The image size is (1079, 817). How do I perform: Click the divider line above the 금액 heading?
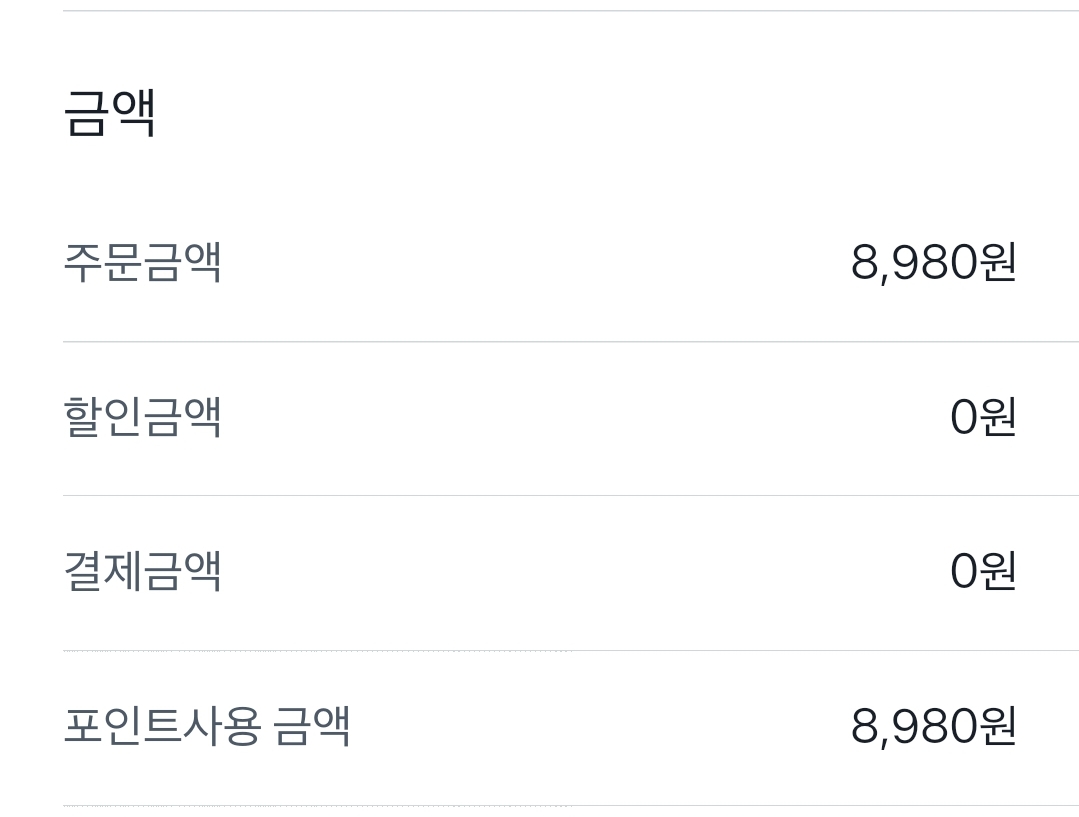pos(570,11)
